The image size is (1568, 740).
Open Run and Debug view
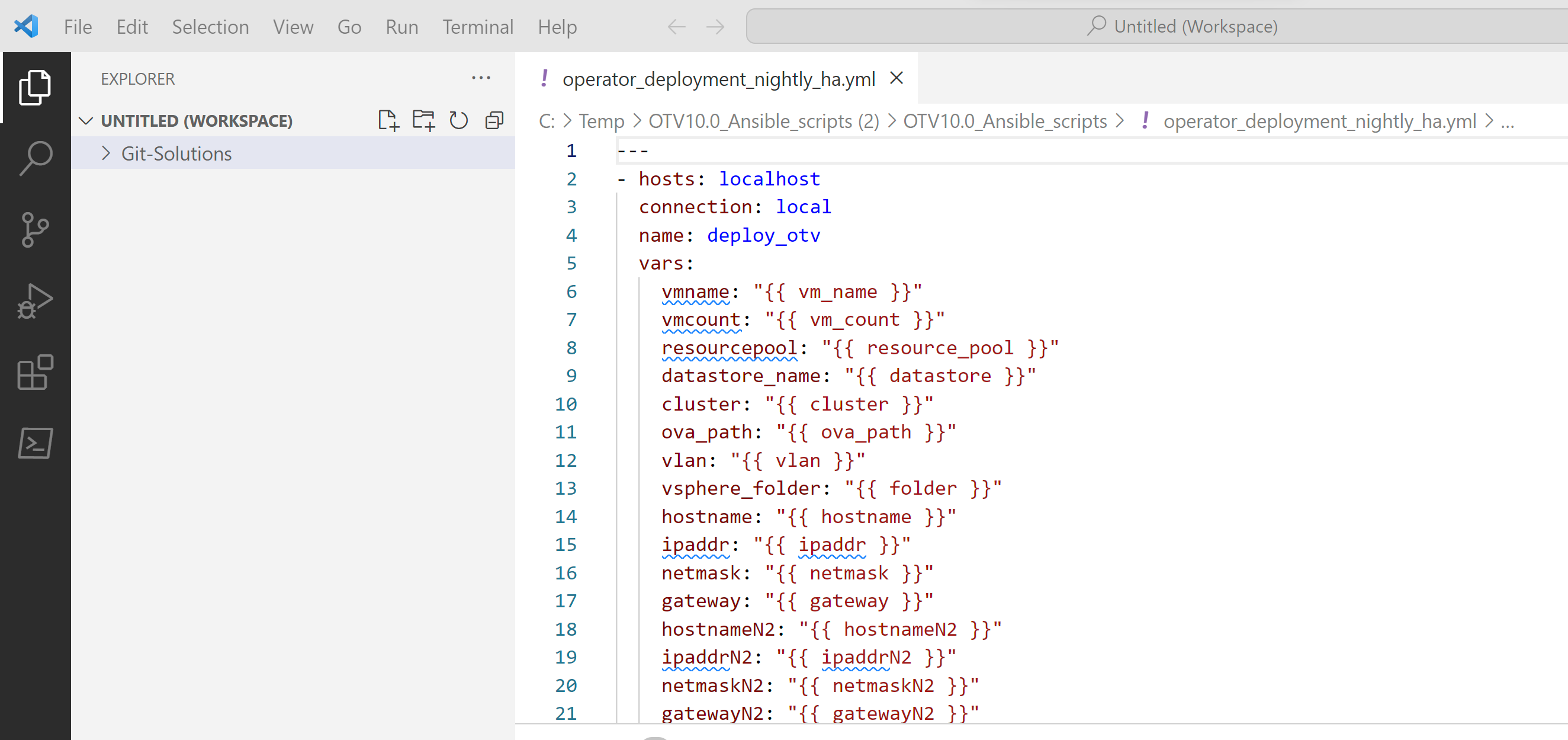[x=36, y=301]
